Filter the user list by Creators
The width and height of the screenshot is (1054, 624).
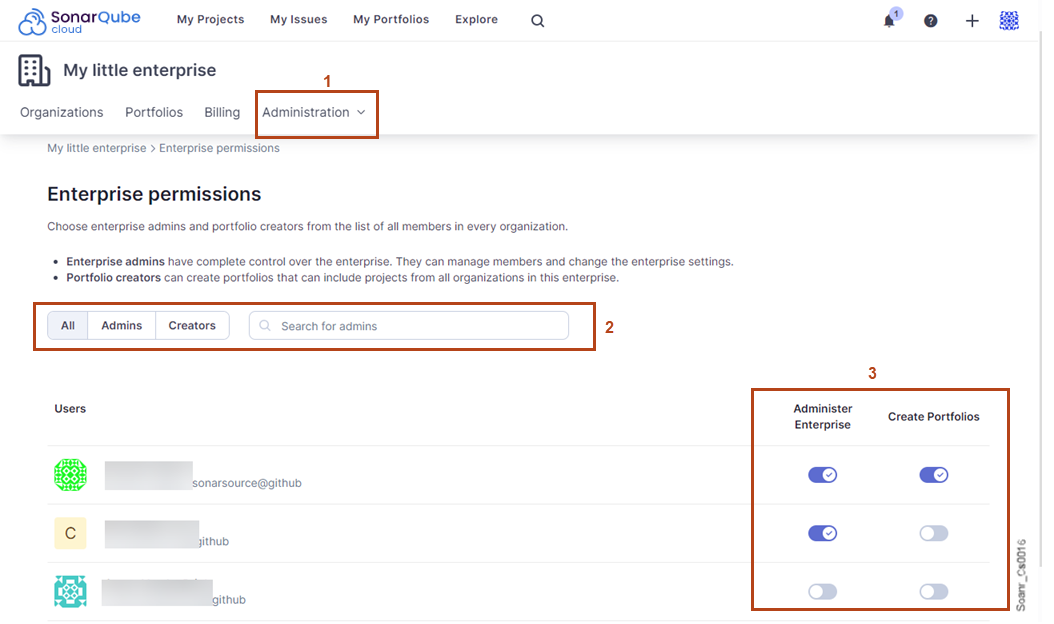click(192, 326)
